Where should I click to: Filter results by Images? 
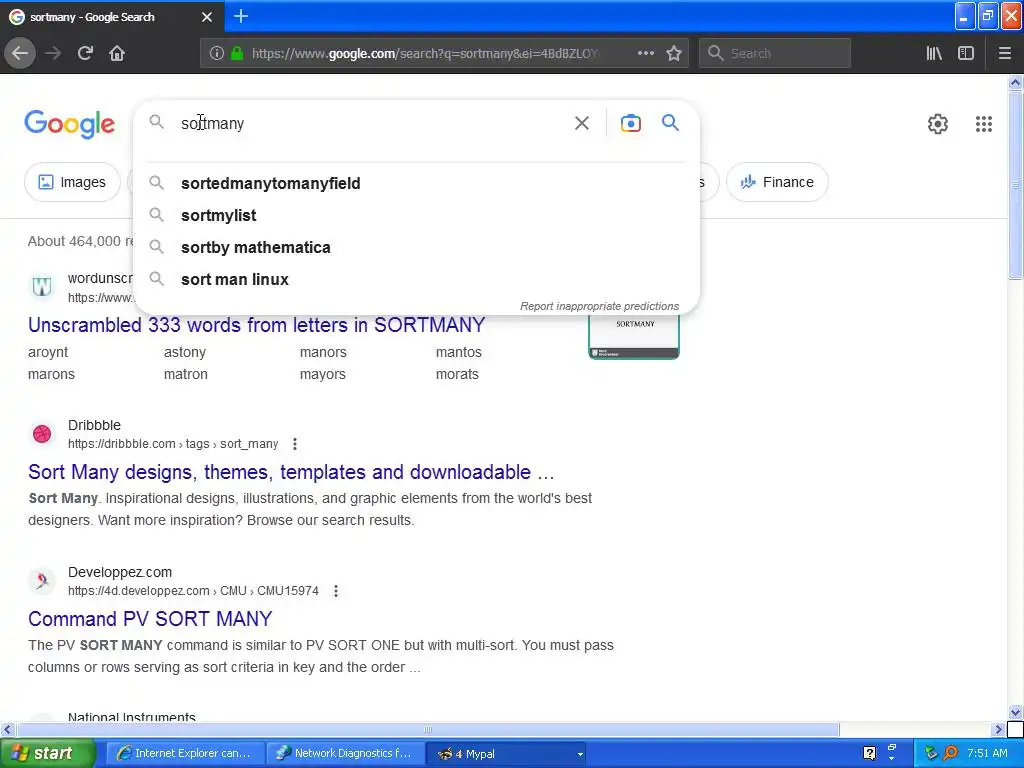tap(72, 182)
